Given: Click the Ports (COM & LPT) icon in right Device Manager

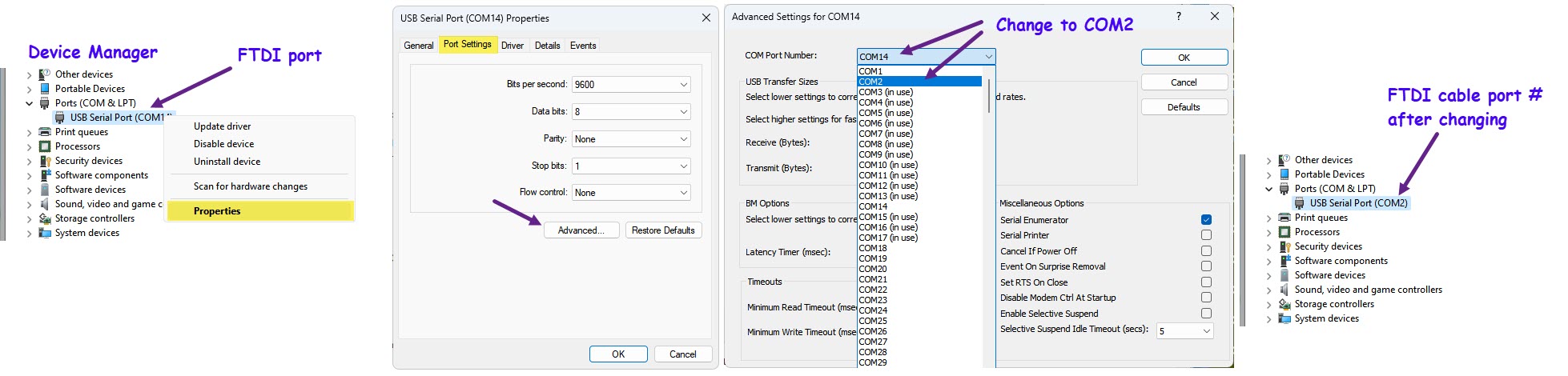Looking at the screenshot, I should (x=1285, y=189).
